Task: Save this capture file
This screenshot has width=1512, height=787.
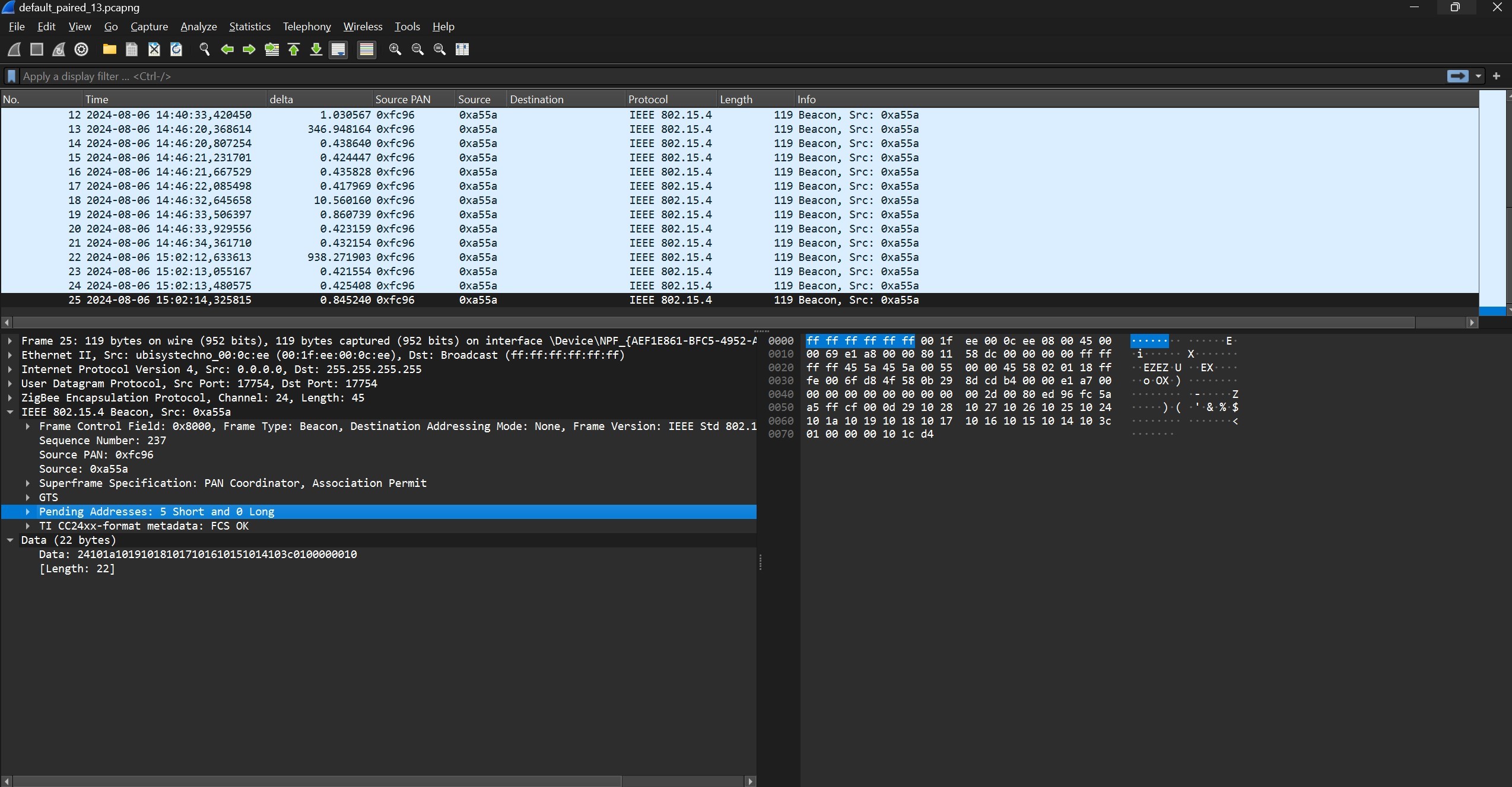Action: 132,49
